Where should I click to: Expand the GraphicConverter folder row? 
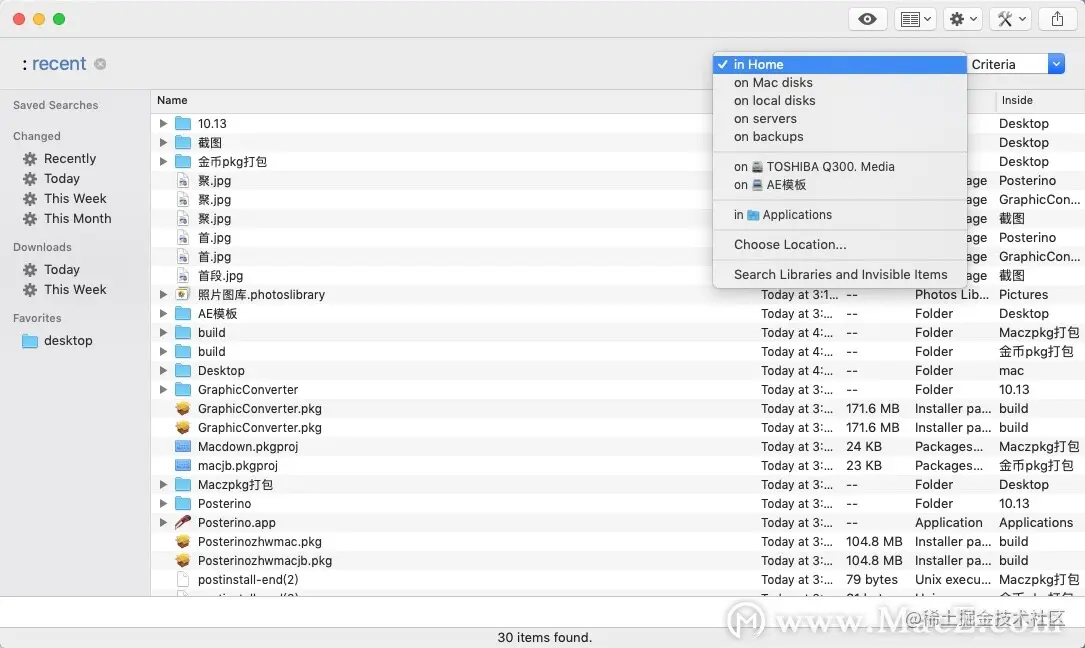(163, 390)
